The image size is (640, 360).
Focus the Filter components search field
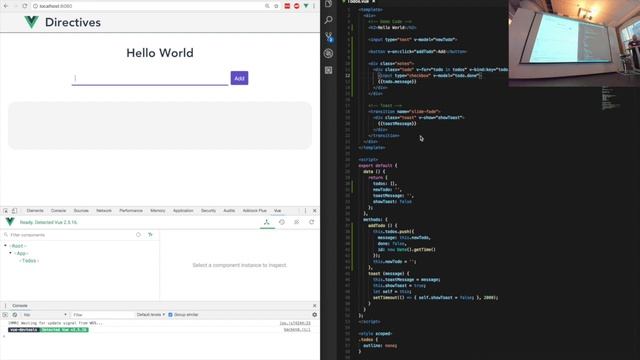pyautogui.click(x=71, y=235)
